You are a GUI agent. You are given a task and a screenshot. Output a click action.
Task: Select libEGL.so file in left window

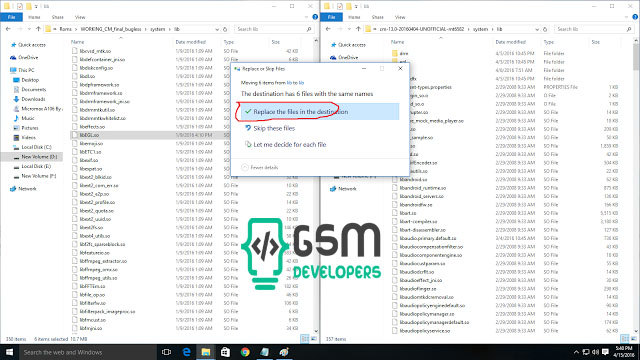click(89, 135)
